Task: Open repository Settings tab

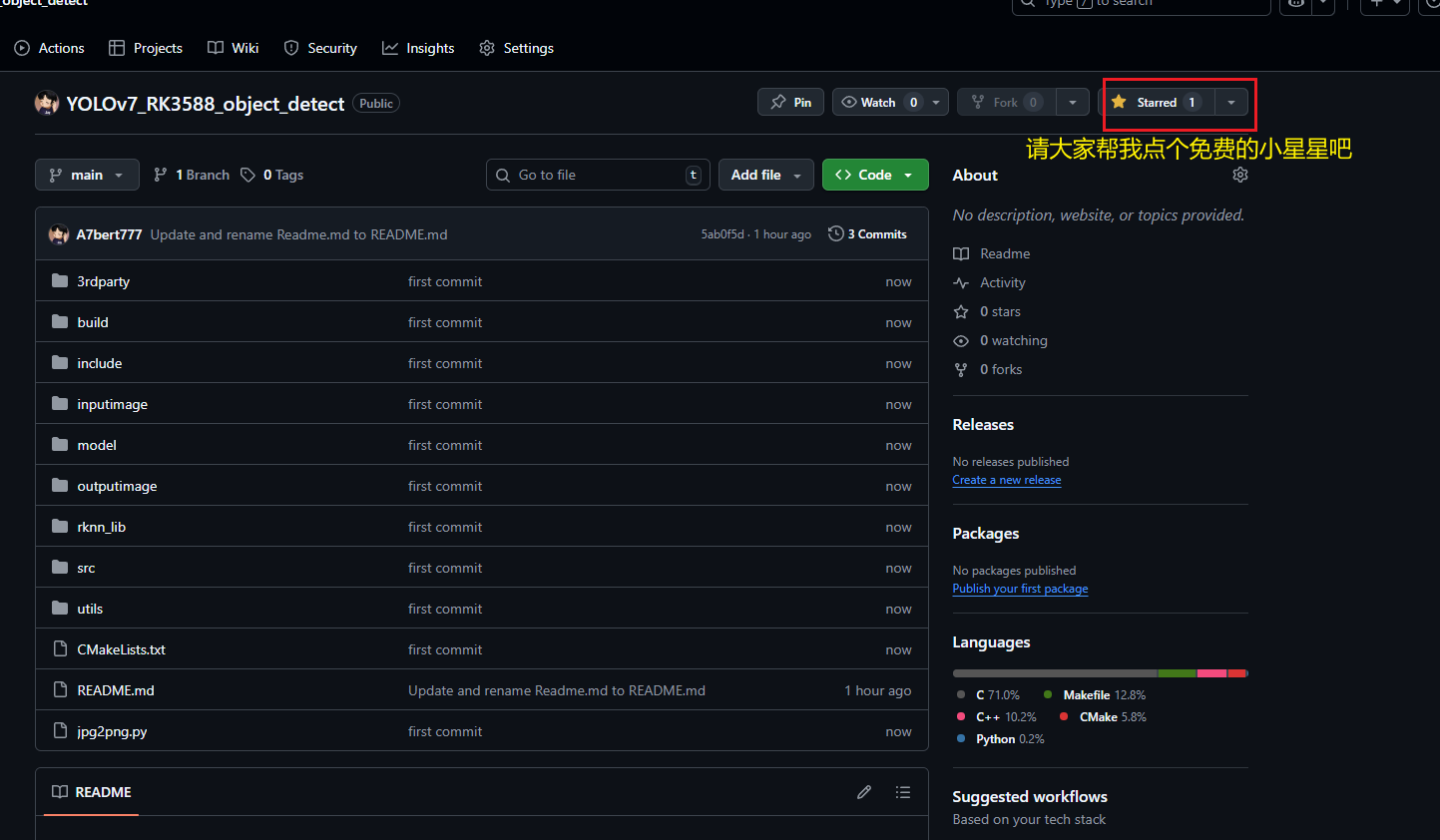Action: [x=516, y=48]
